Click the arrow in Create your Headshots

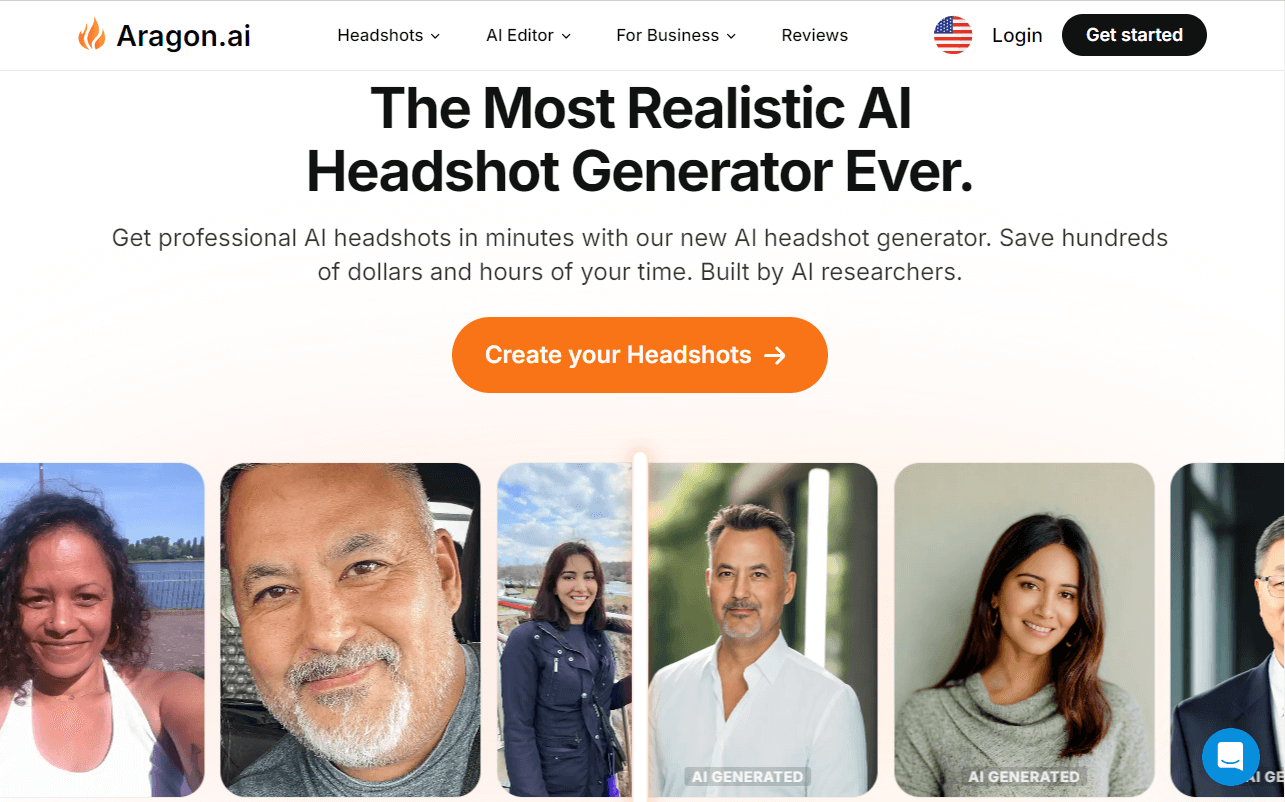(775, 355)
